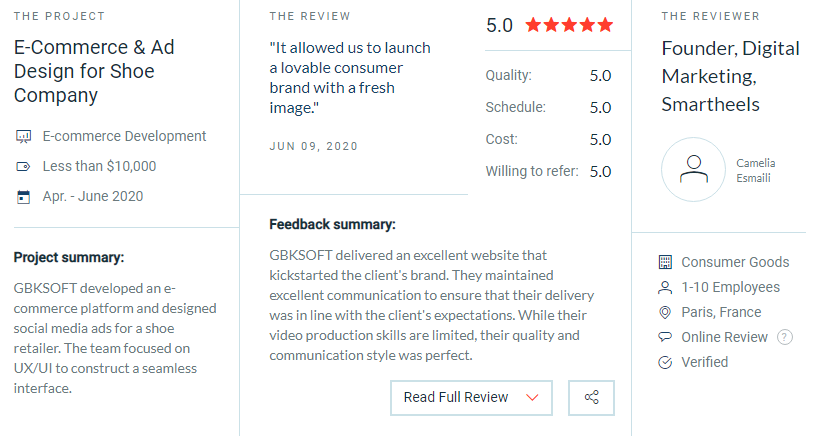This screenshot has width=817, height=436.
Task: Expand the Read Full Review button
Action: pyautogui.click(x=471, y=397)
